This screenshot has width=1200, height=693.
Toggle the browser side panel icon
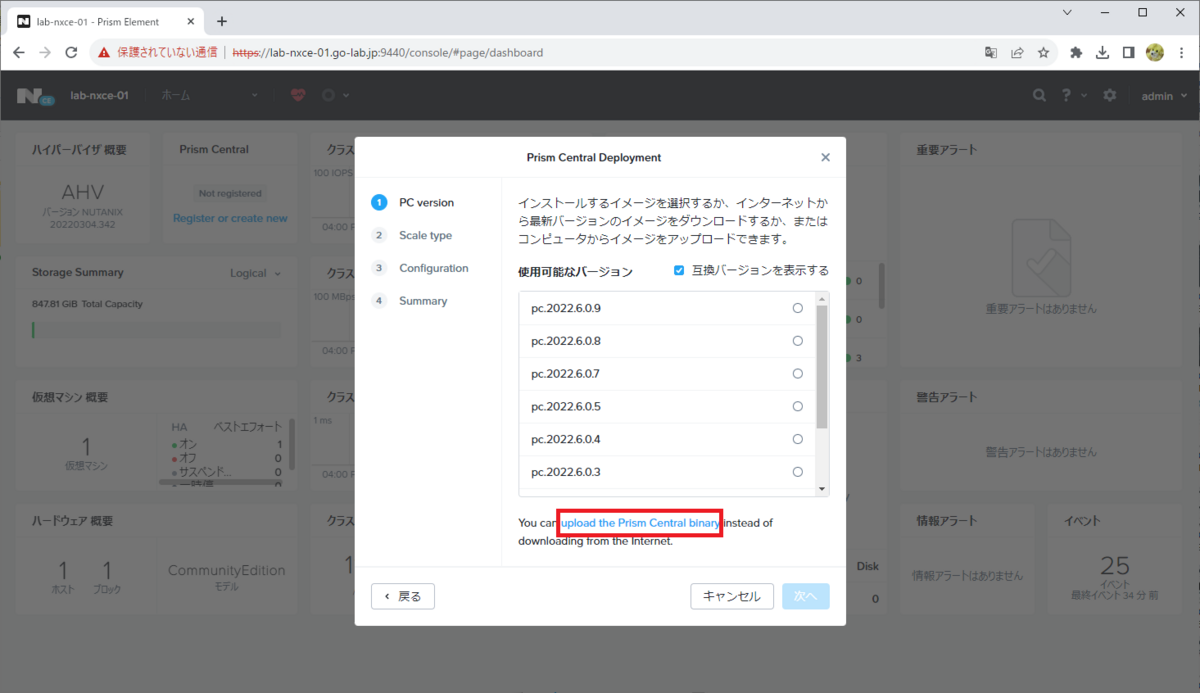(1128, 52)
